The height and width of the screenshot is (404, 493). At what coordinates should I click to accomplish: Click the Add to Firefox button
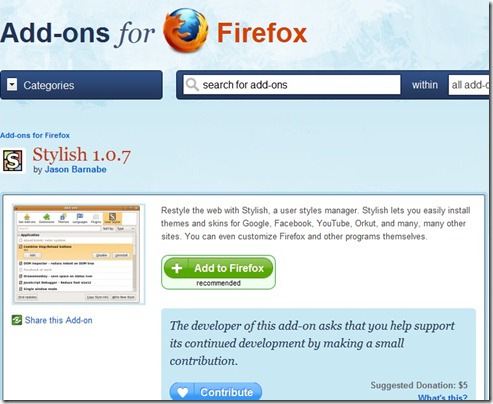[218, 268]
